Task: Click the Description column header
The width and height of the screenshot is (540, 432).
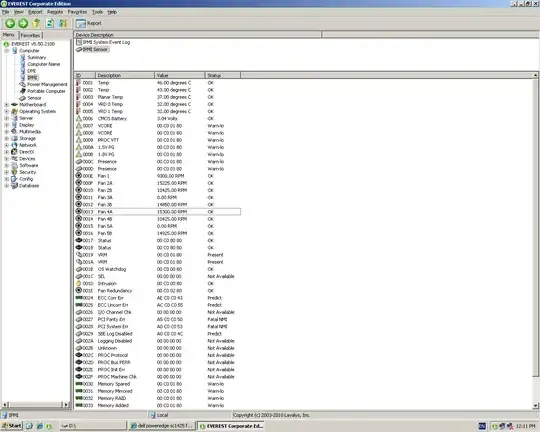Action: point(125,75)
